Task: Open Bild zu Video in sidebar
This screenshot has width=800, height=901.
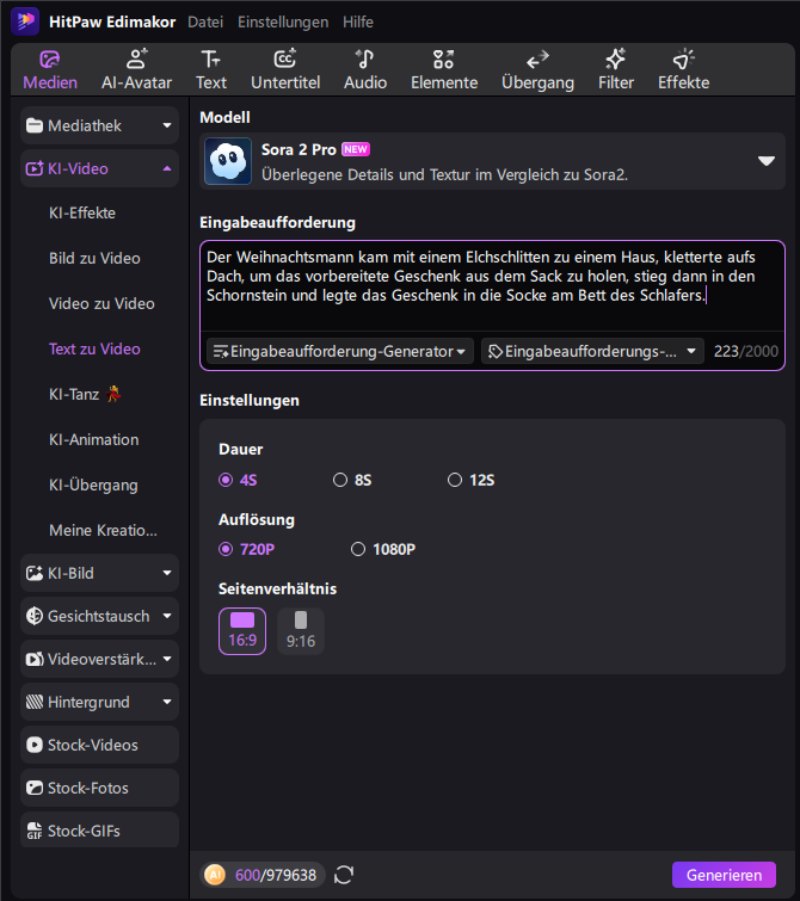Action: tap(94, 258)
